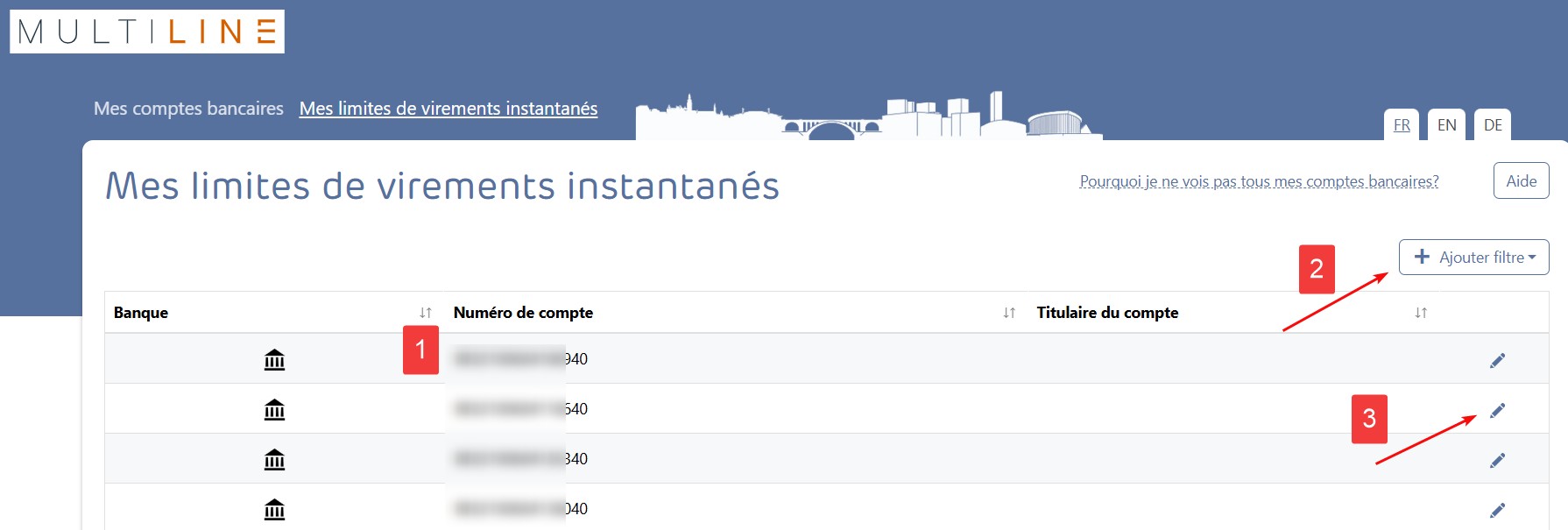Screen dimensions: 1568x530
Task: Edit limit for account ending 040
Action: click(x=1497, y=510)
